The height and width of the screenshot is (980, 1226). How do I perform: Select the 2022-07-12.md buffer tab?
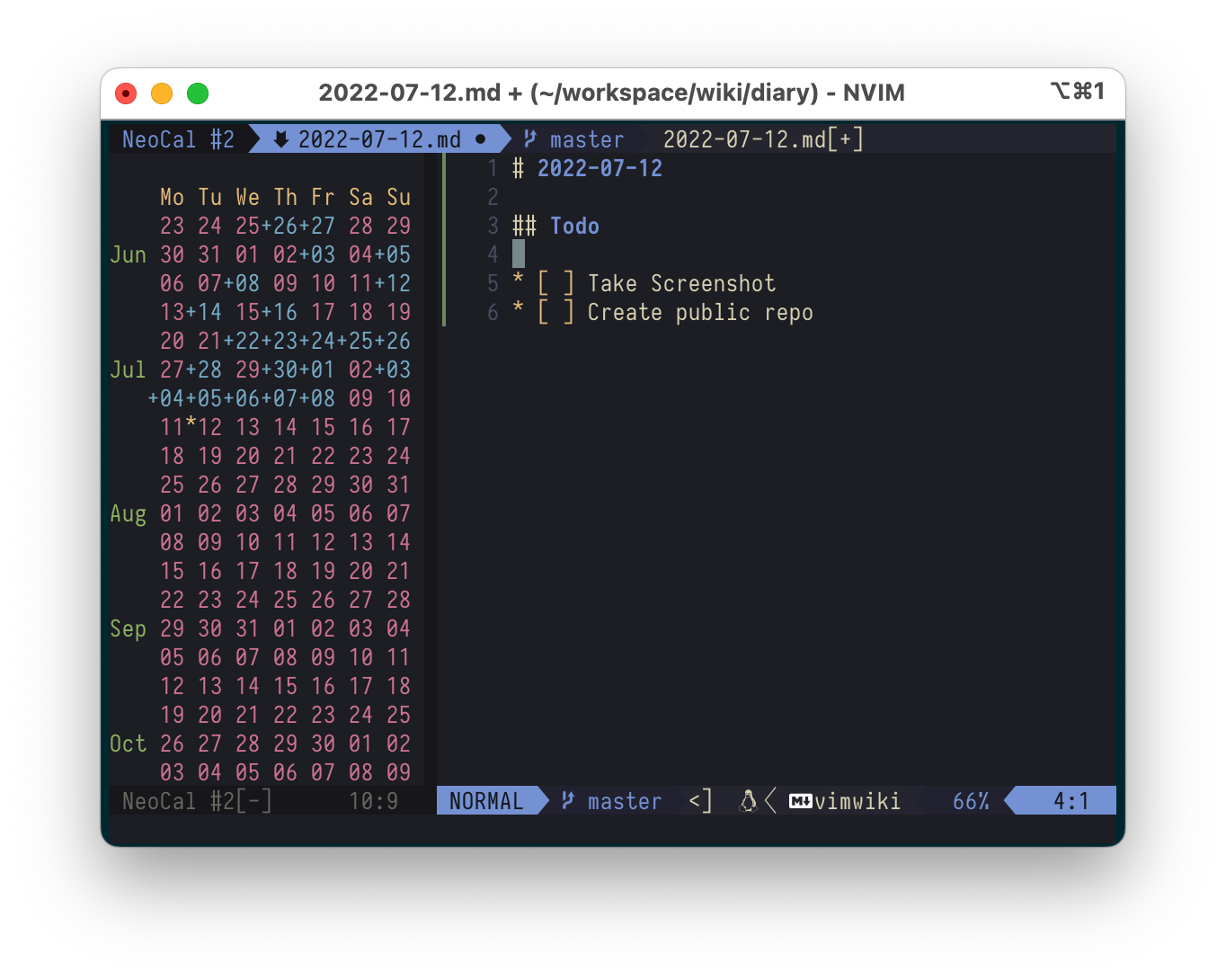[x=379, y=139]
